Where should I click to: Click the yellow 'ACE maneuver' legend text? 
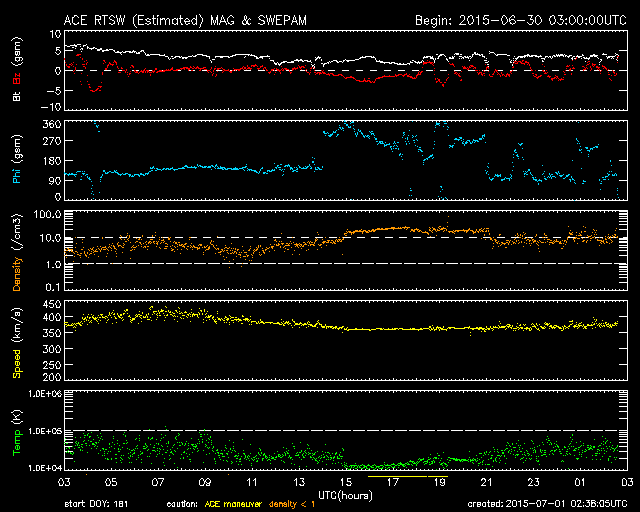[x=233, y=504]
